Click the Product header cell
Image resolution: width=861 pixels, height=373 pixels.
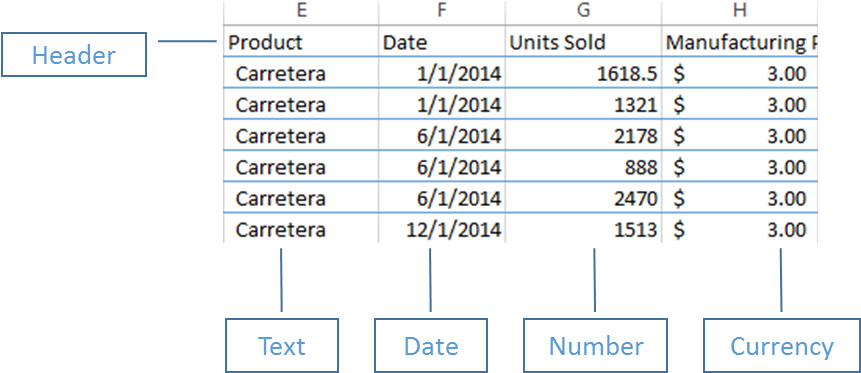[x=301, y=41]
